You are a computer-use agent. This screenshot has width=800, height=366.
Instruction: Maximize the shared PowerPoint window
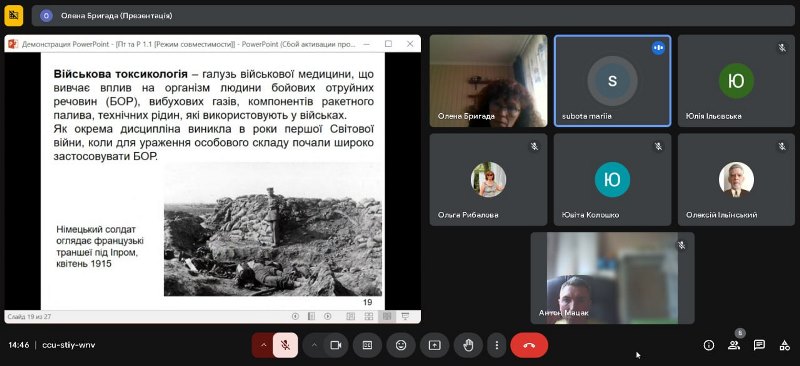point(388,44)
